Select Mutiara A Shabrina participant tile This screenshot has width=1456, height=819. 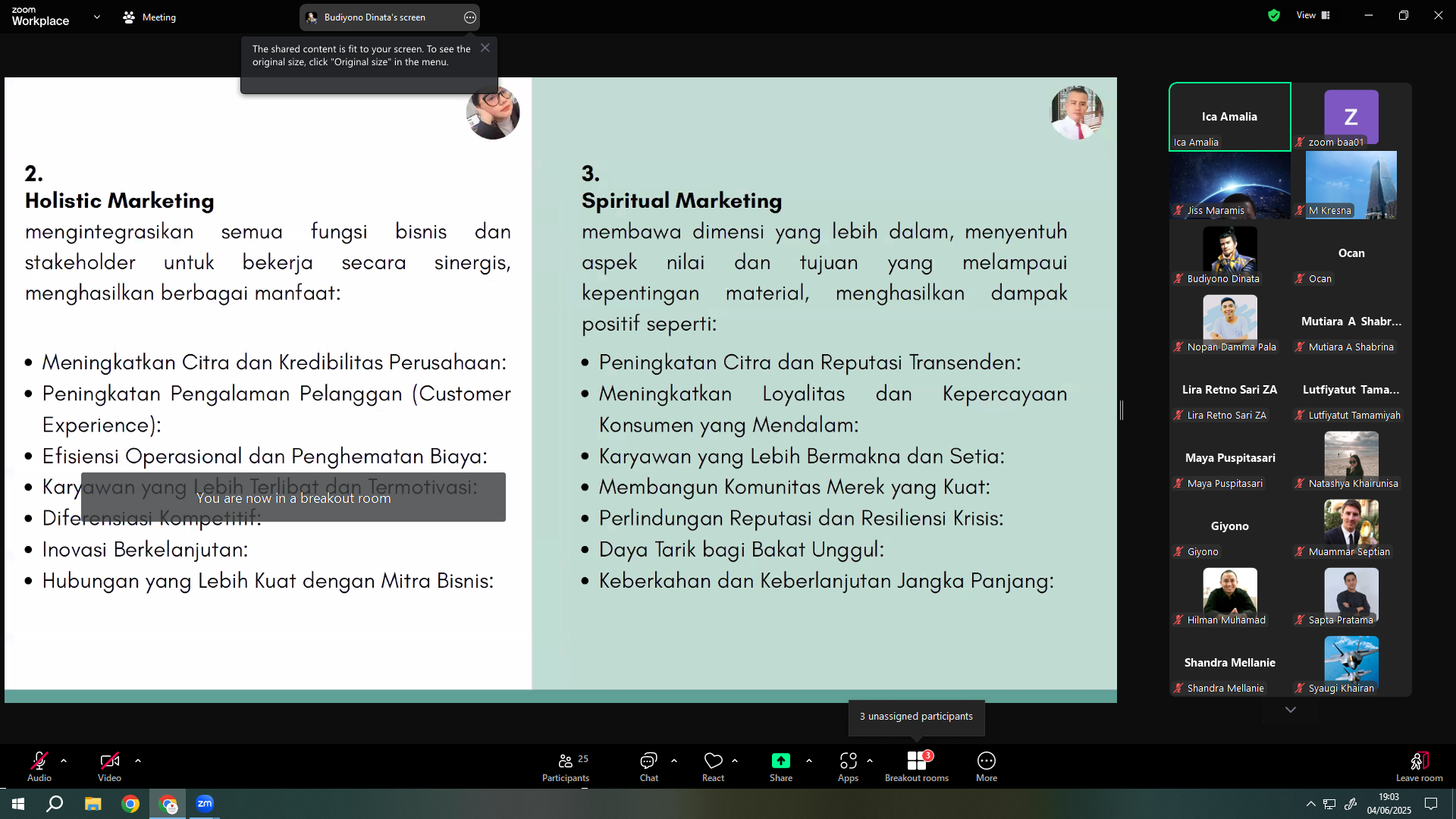point(1351,322)
